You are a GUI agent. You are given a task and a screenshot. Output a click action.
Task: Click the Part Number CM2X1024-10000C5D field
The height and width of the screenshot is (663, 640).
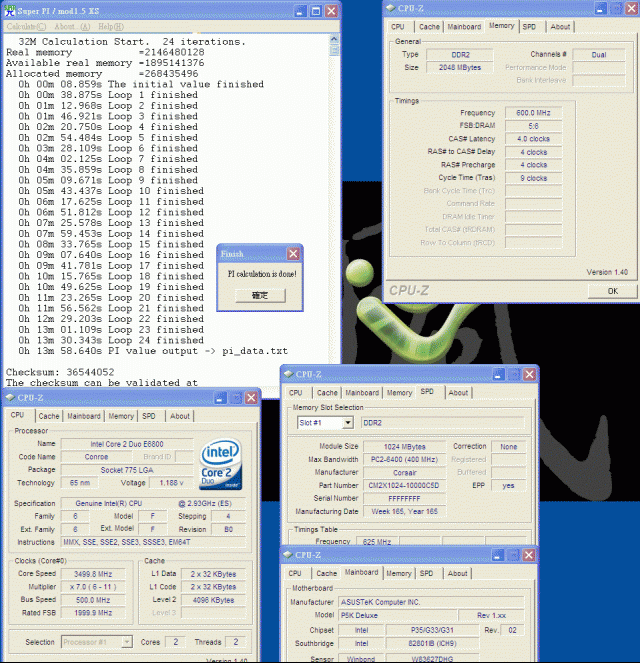404,485
